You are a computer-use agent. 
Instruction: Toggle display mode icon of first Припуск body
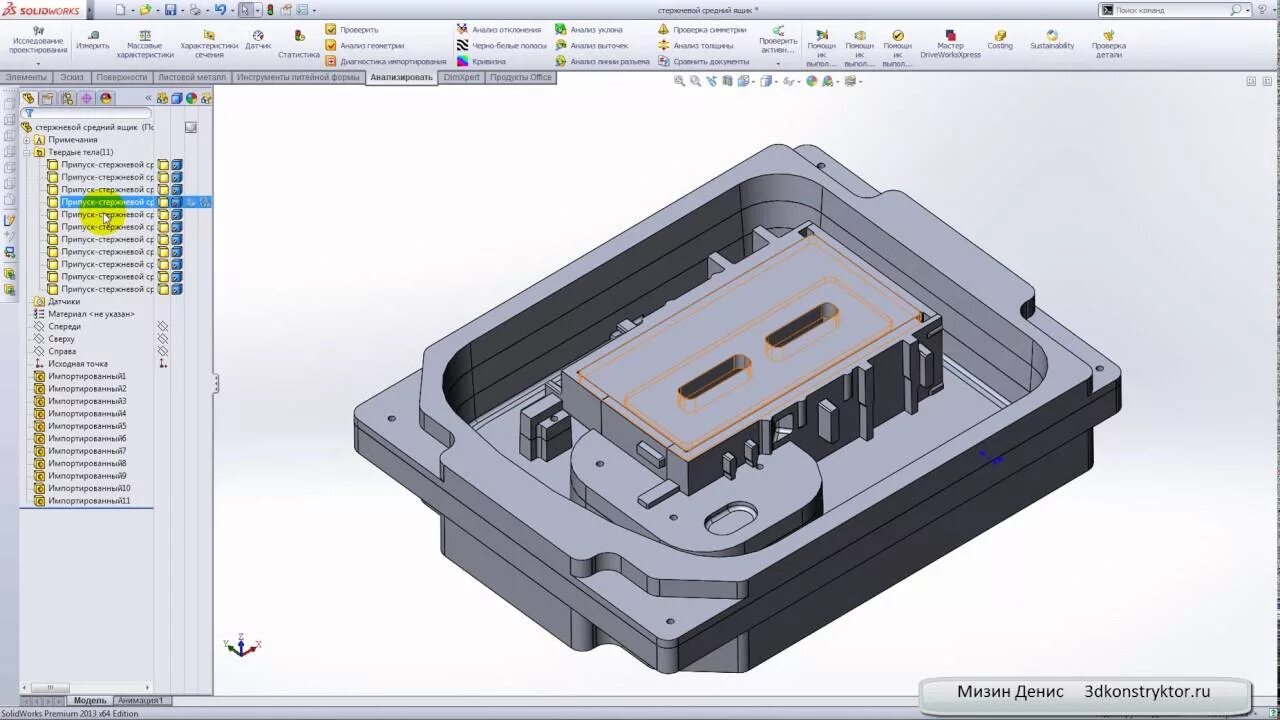(x=177, y=165)
